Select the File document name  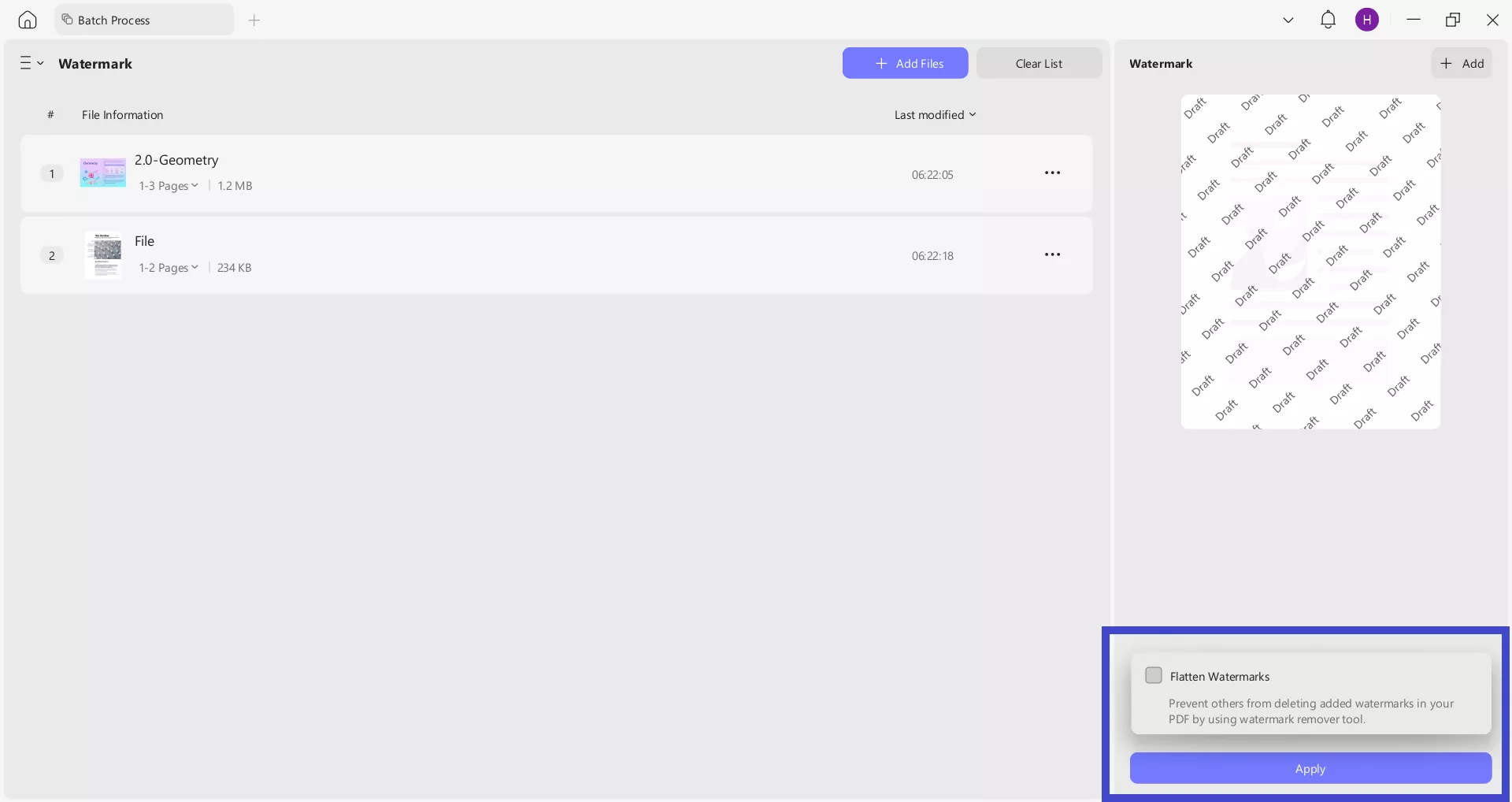(144, 241)
